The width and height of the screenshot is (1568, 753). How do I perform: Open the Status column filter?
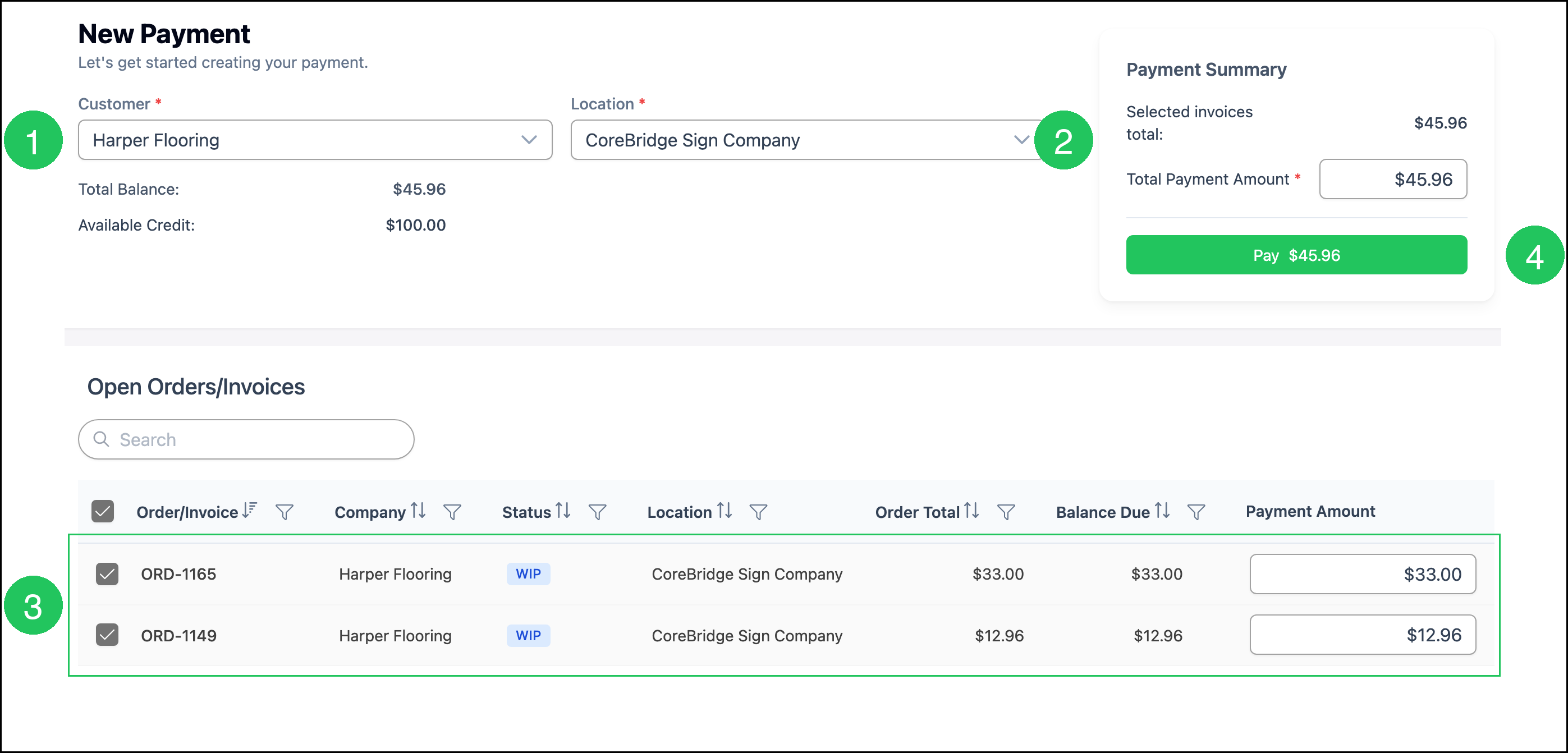click(598, 512)
